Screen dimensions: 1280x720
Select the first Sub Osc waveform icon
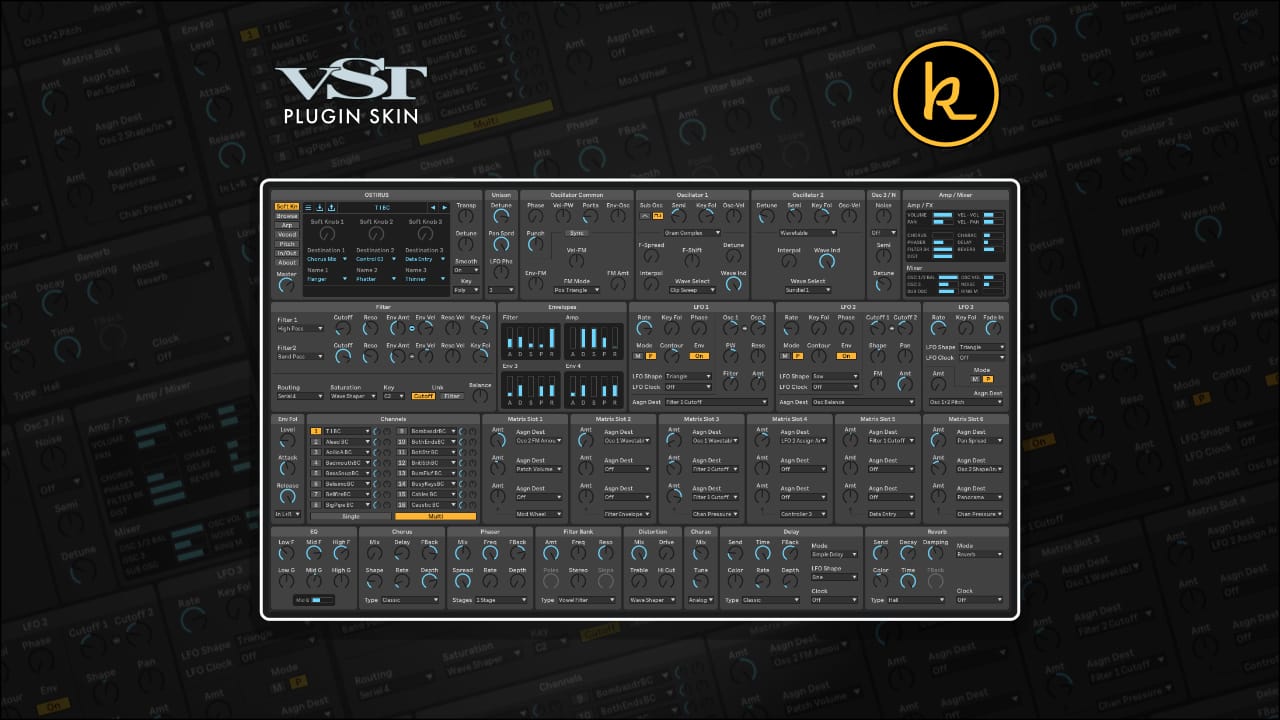coord(645,215)
